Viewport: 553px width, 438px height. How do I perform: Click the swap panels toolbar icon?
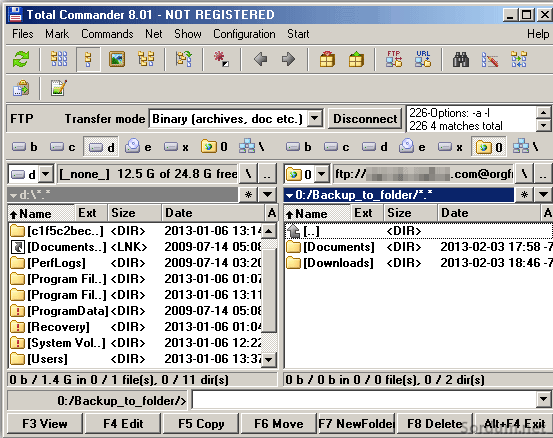184,59
